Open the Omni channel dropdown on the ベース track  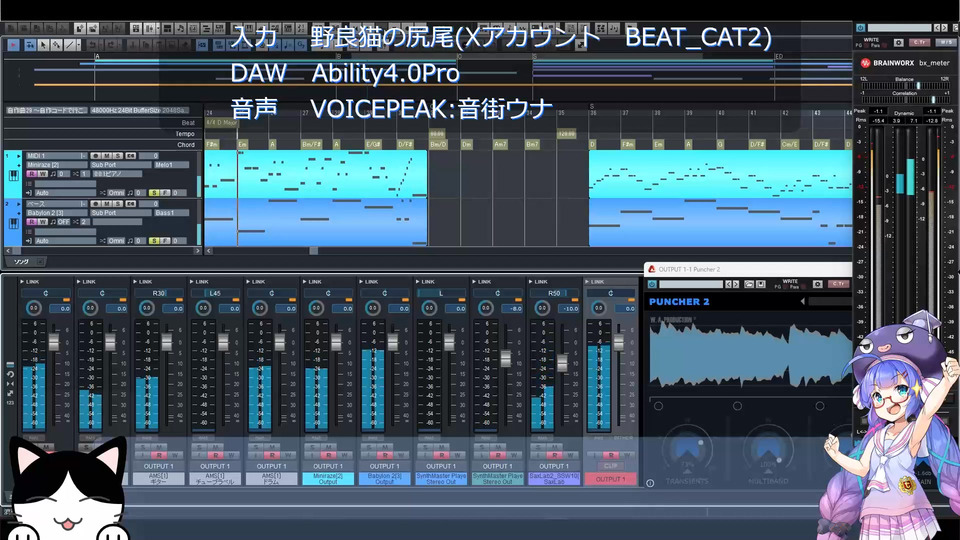point(116,241)
